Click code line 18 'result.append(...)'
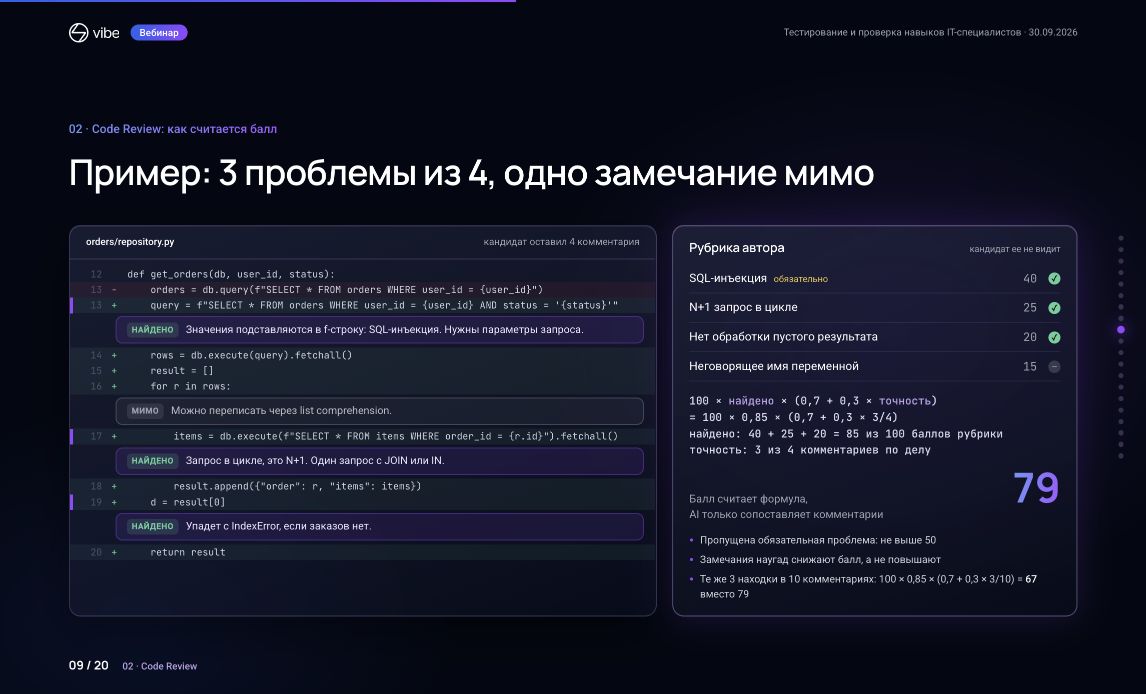Viewport: 1146px width, 694px height. 363,486
